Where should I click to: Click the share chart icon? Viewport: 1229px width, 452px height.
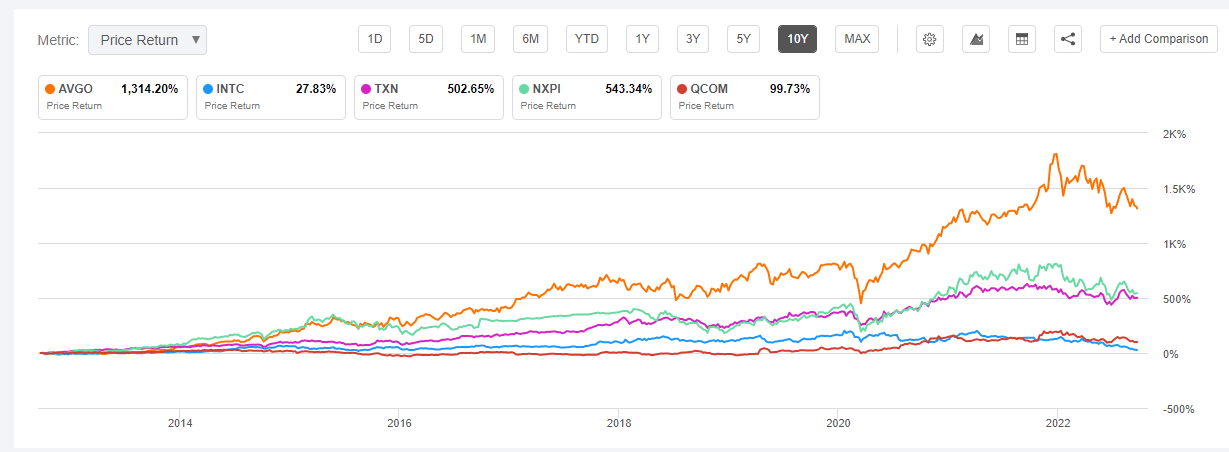click(1067, 39)
